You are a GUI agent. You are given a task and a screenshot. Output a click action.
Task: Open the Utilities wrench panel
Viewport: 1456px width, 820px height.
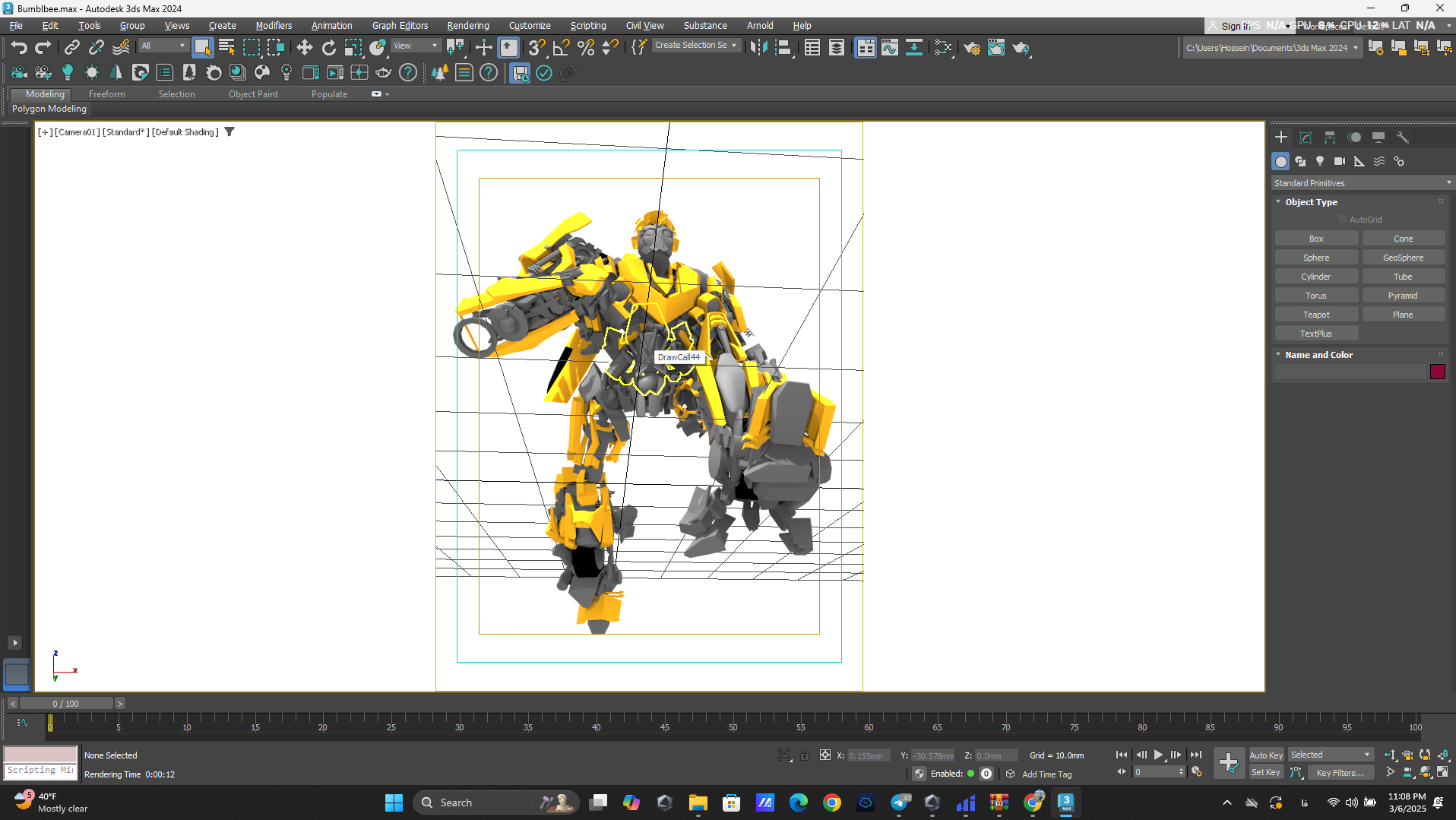[1403, 138]
